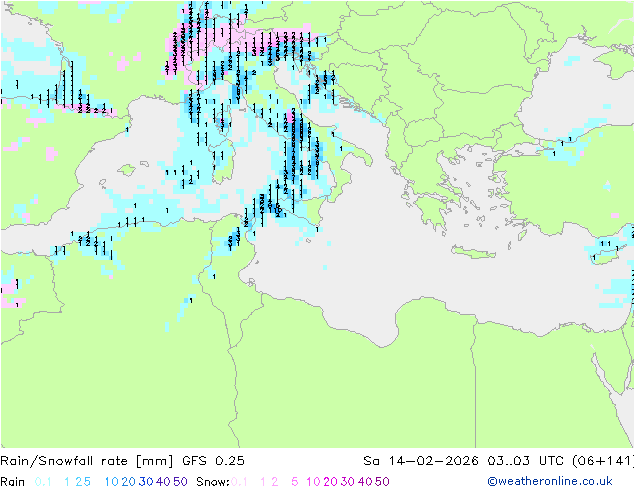Click the Snow legend value 0.1

pos(239,482)
